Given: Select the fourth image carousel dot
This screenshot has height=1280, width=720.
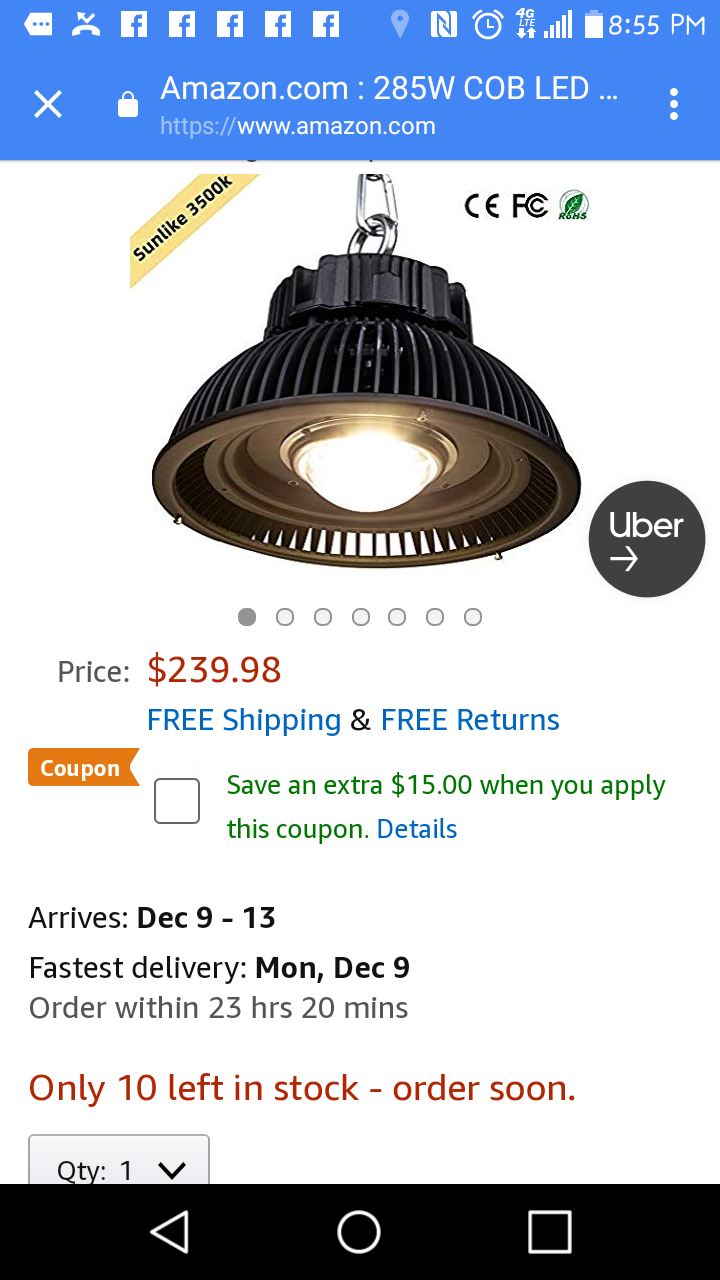Looking at the screenshot, I should (x=361, y=617).
